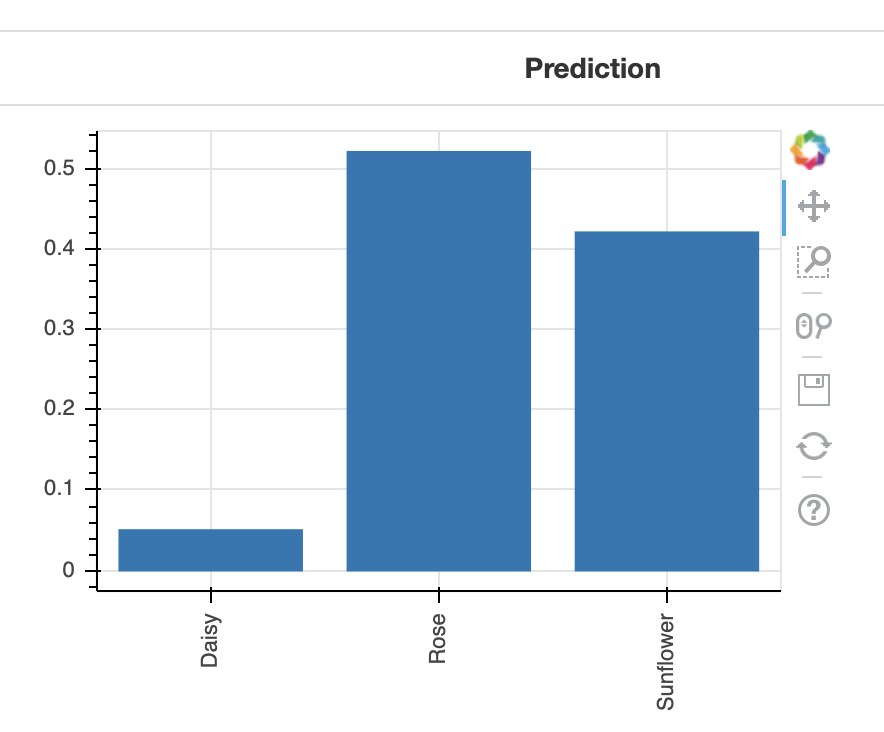Click the 0.1 y-axis tick label
The height and width of the screenshot is (732, 884).
pos(59,488)
